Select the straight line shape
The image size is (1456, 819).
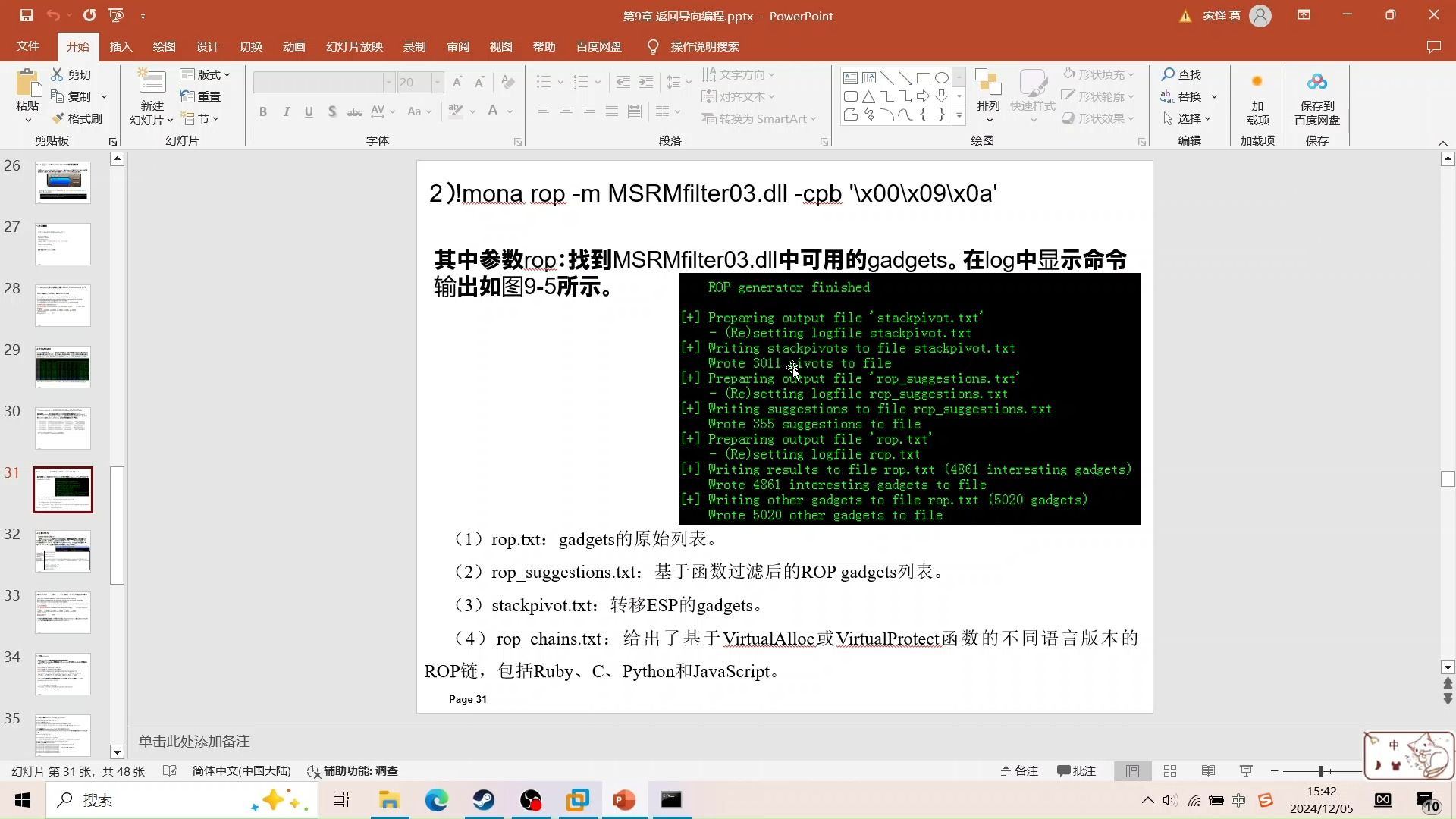[x=886, y=77]
